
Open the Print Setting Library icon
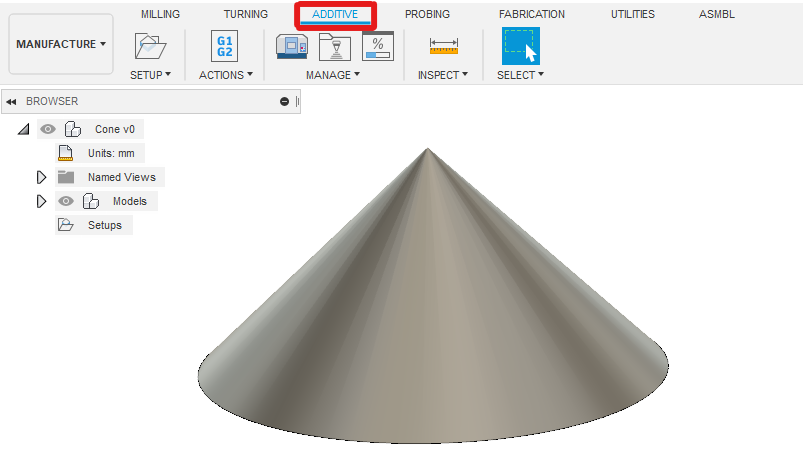pyautogui.click(x=334, y=47)
